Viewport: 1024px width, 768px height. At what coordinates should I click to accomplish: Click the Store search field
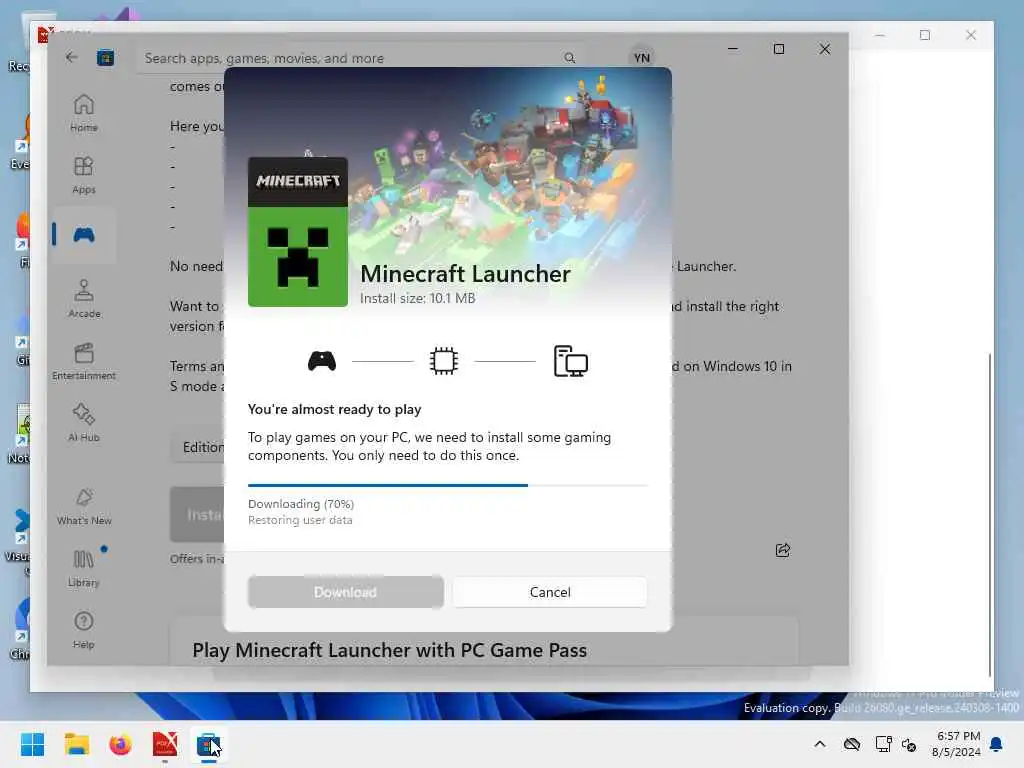tap(360, 58)
